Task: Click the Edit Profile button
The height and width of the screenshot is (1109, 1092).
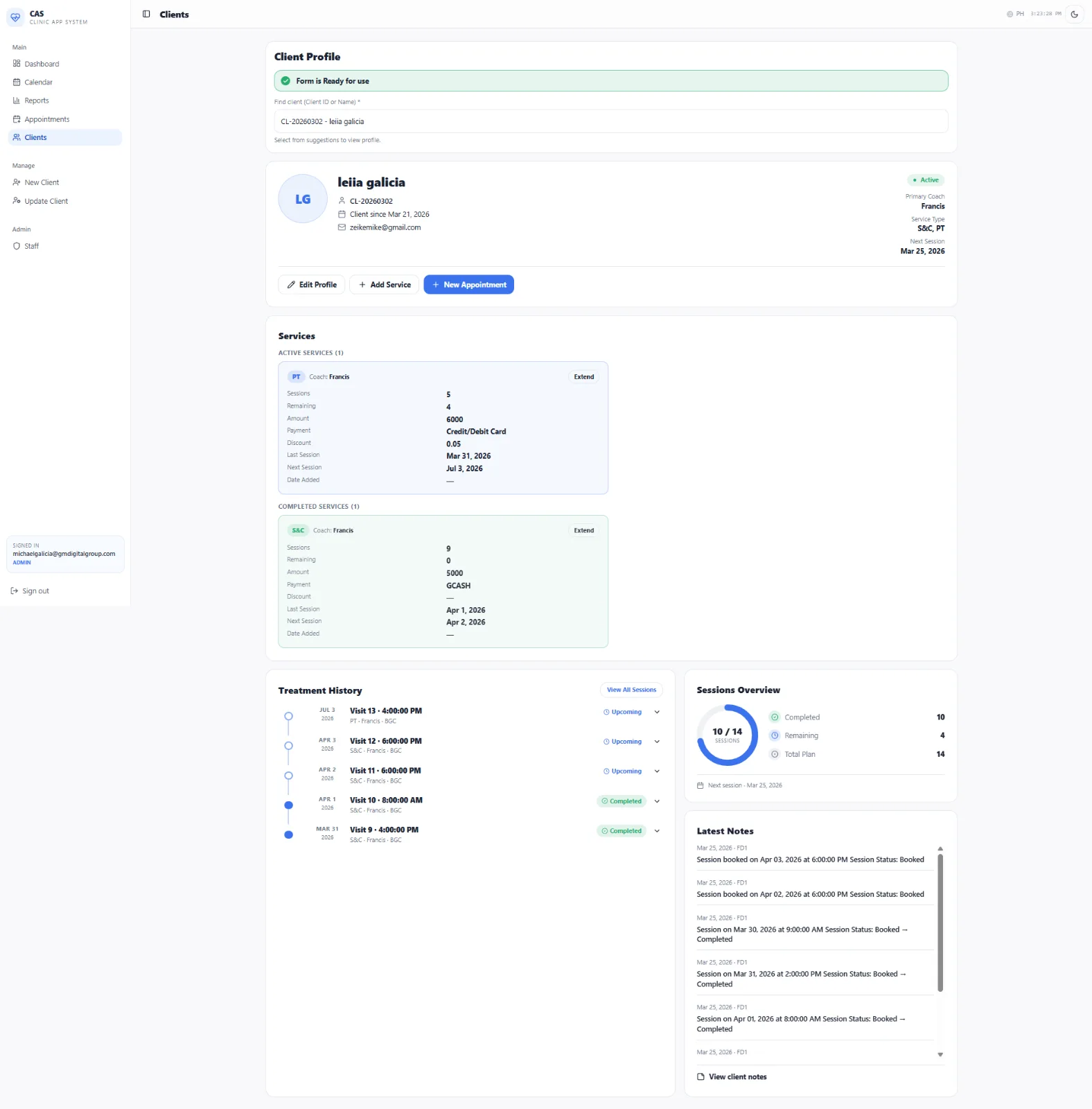Action: (x=312, y=285)
